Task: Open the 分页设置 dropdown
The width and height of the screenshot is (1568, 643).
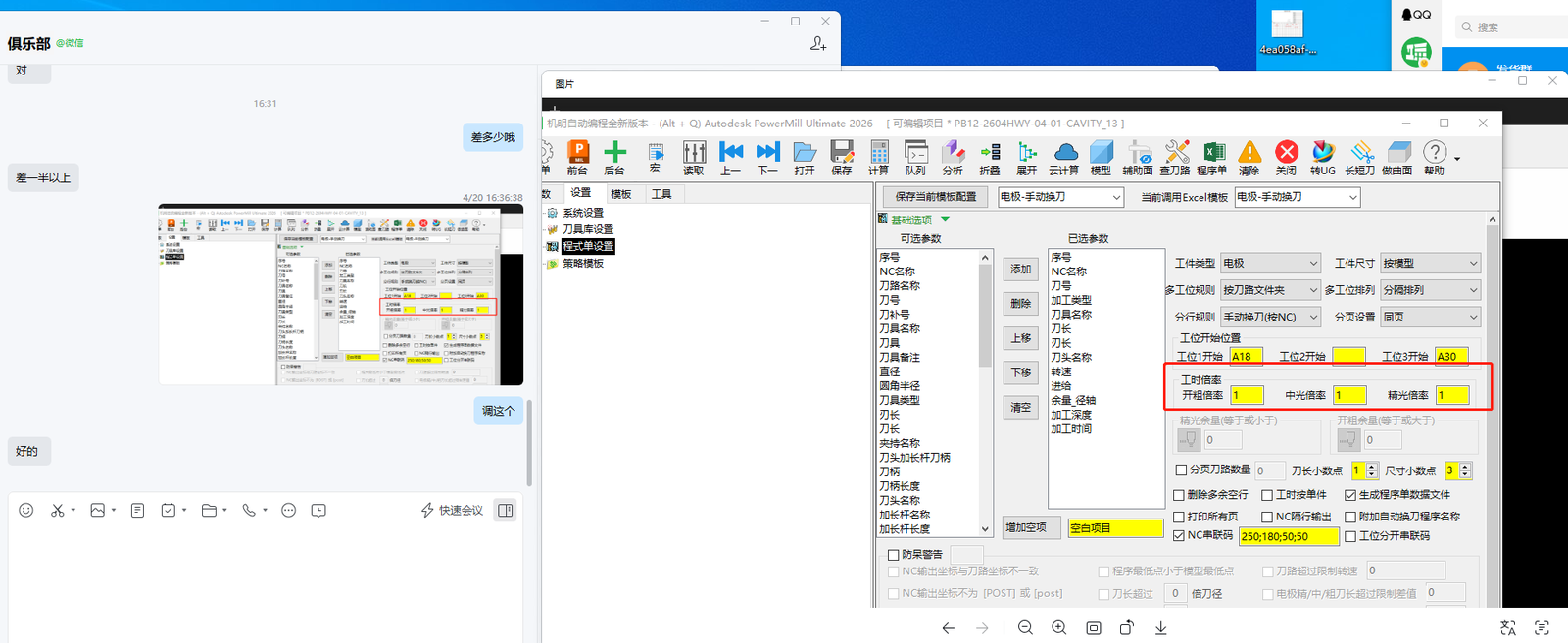Action: [x=1430, y=318]
